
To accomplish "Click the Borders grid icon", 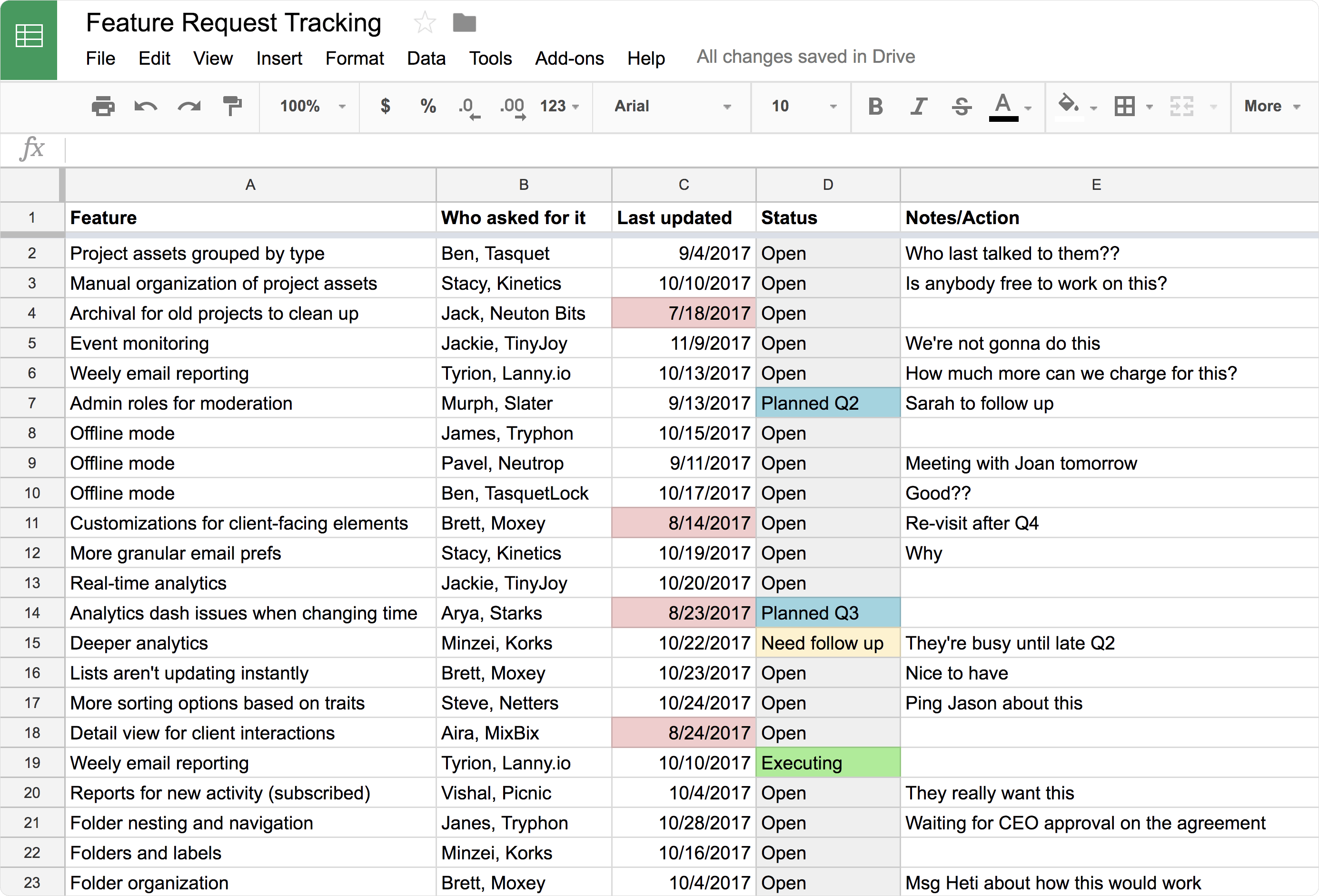I will pos(1124,106).
